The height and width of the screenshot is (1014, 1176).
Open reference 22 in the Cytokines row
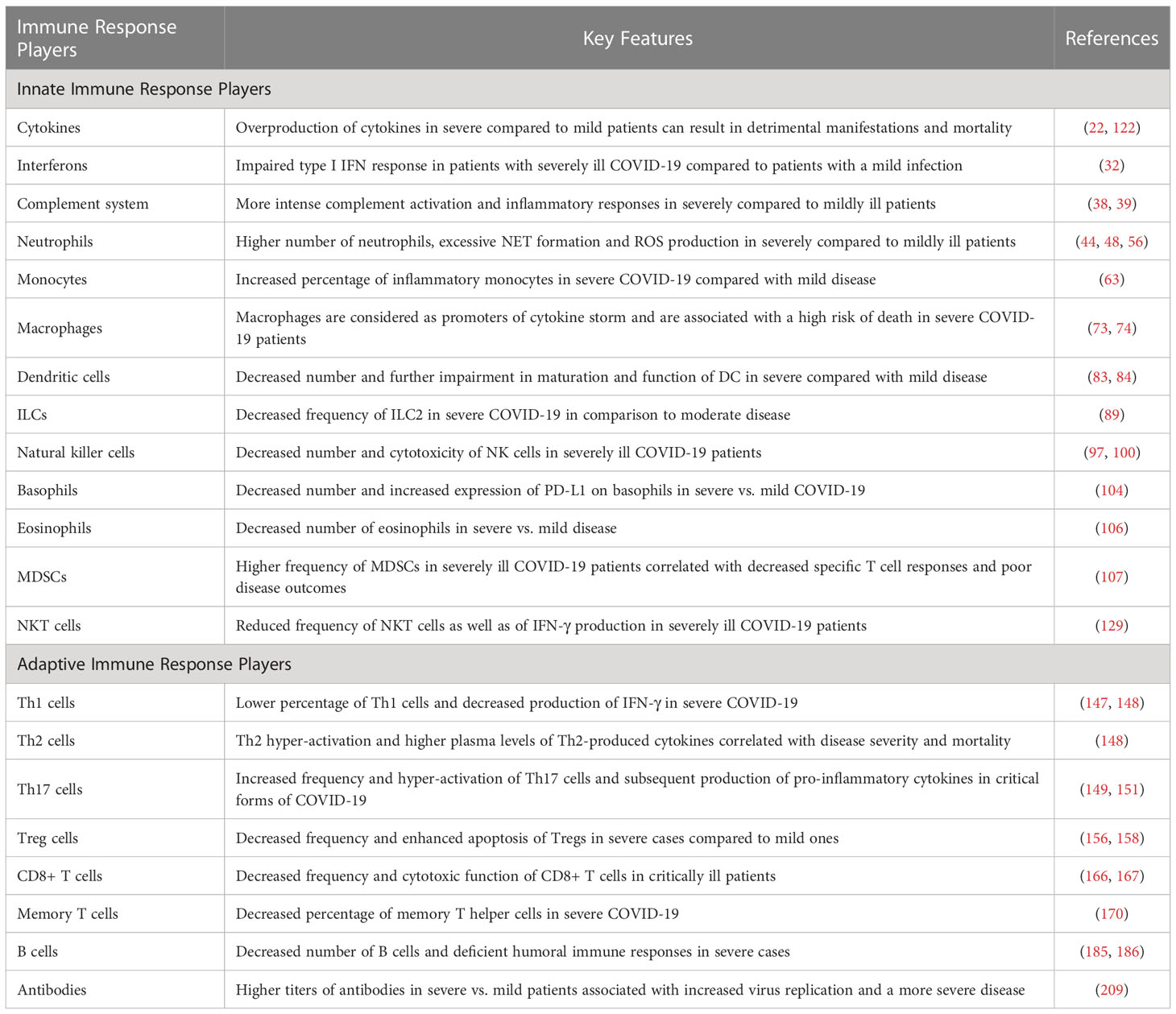point(1096,128)
